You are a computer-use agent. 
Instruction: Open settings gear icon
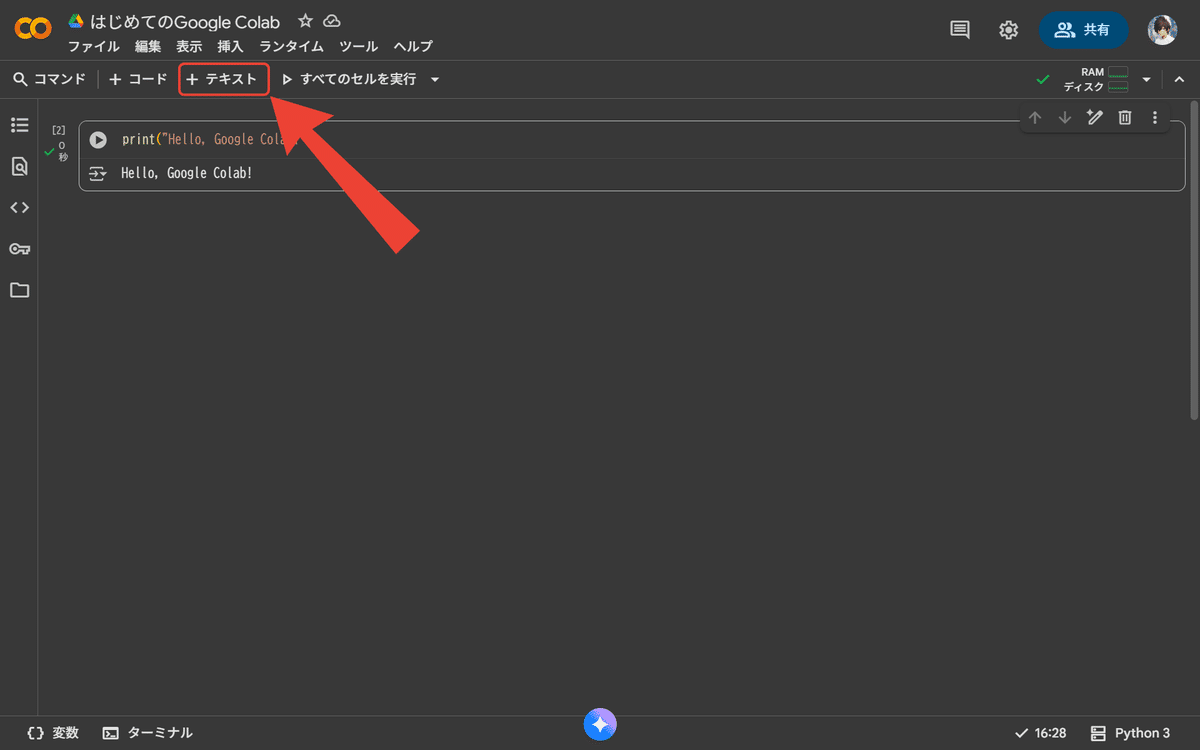pyautogui.click(x=1008, y=30)
